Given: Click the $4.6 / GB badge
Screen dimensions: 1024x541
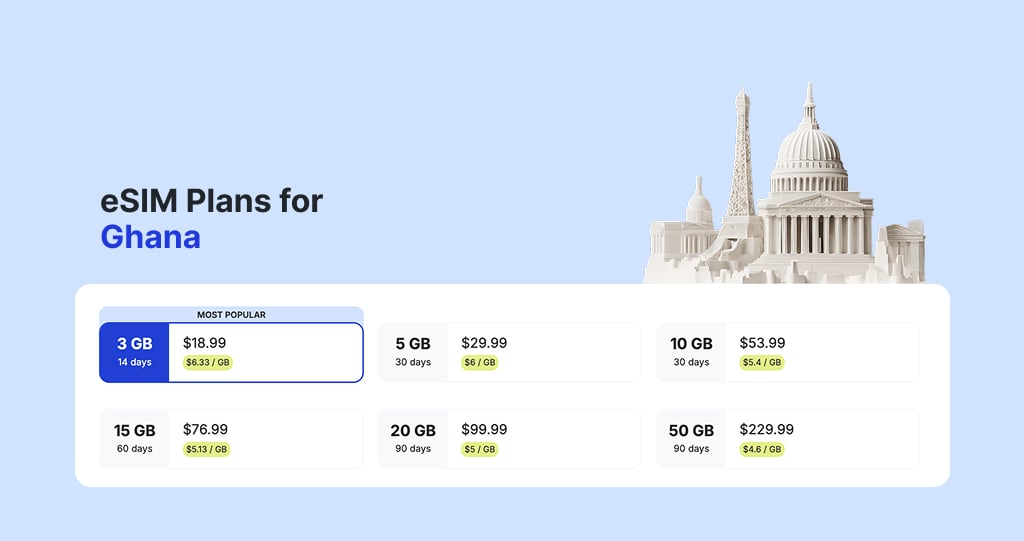Looking at the screenshot, I should (x=762, y=449).
